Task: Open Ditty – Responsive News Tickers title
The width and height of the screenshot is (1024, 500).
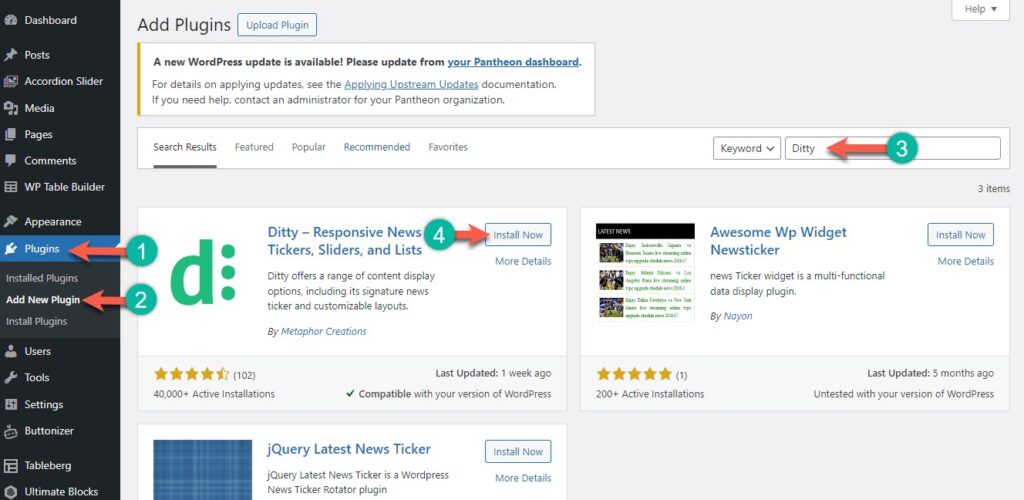Action: [345, 241]
